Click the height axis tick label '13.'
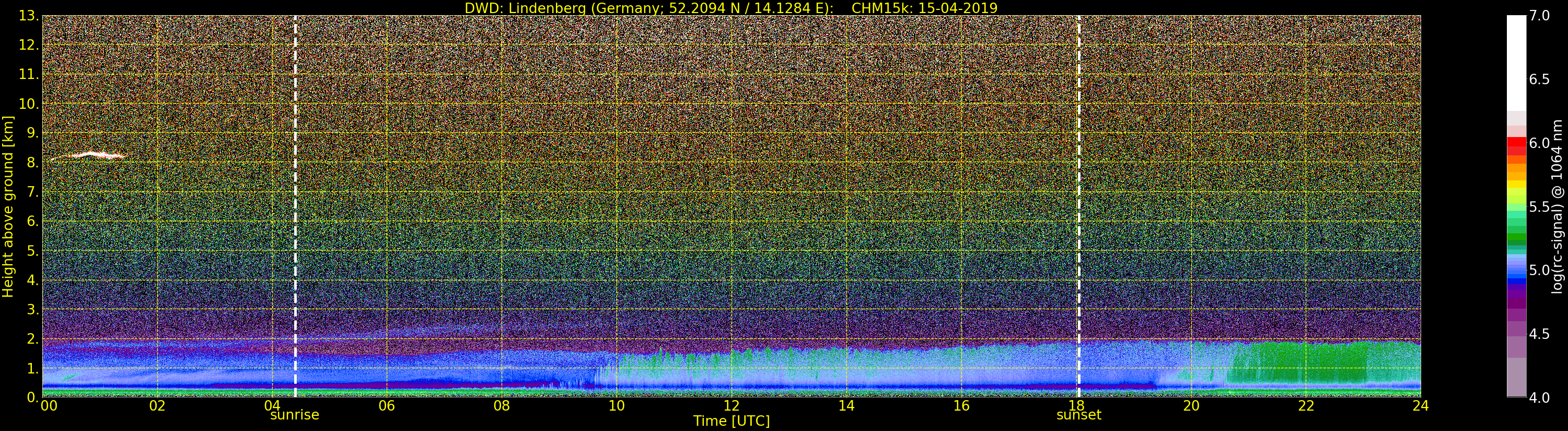Viewport: 1568px width, 431px height. click(29, 16)
